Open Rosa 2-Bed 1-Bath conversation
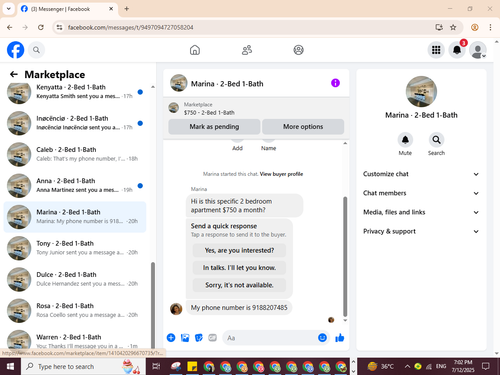Image resolution: width=500 pixels, height=375 pixels. pos(75,311)
